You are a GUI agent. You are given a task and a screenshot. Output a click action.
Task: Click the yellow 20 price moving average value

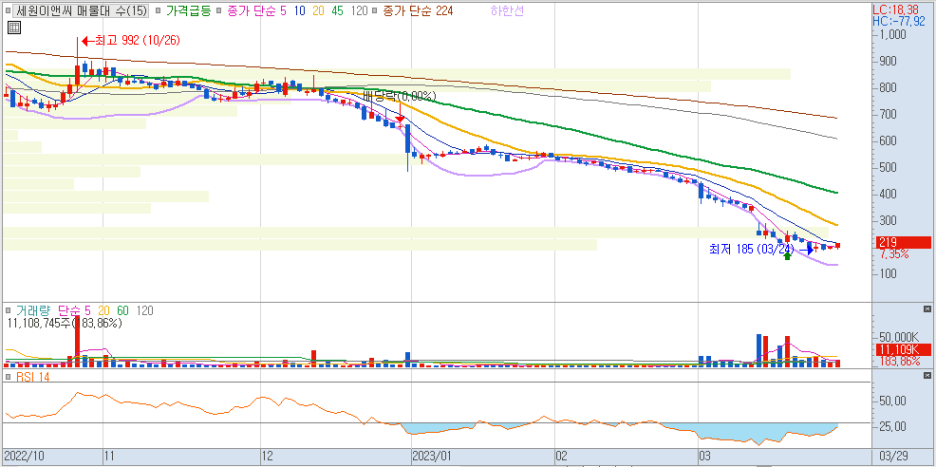319,11
